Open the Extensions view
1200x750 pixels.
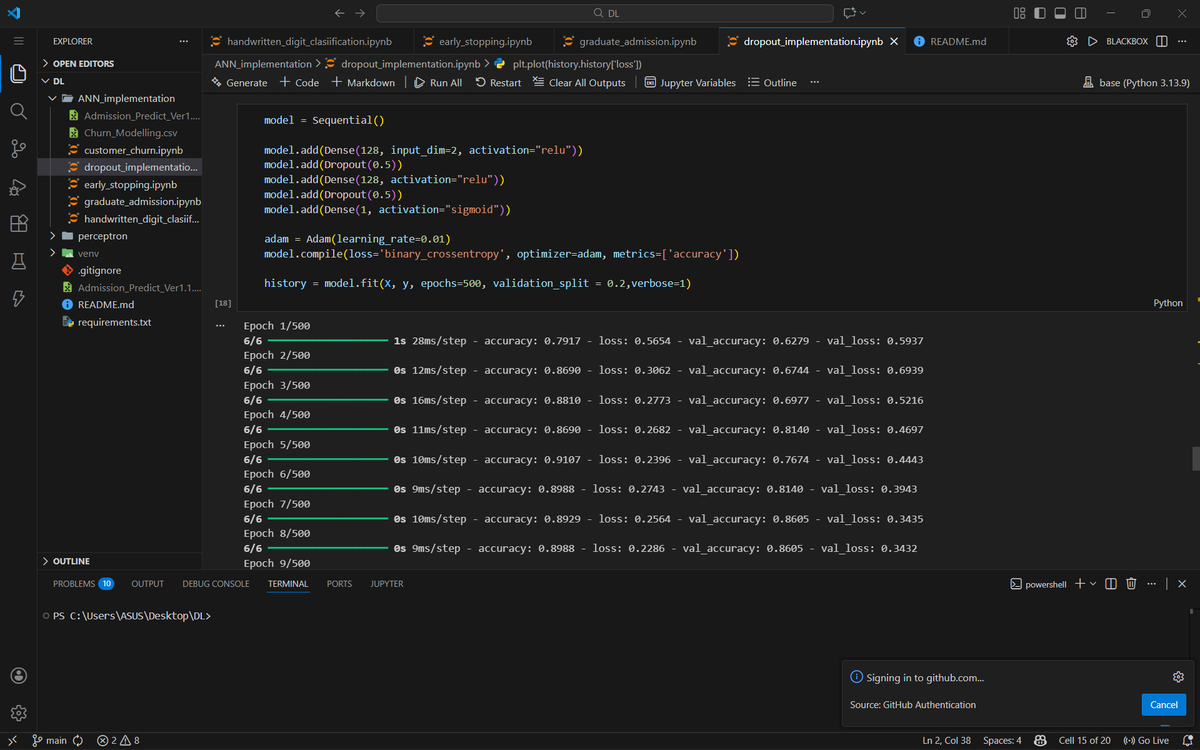click(18, 223)
